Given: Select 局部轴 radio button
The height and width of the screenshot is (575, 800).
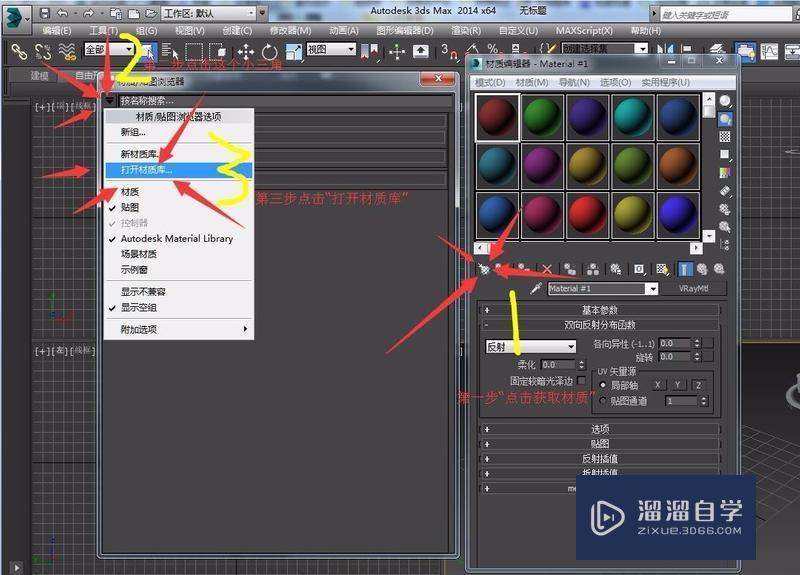Looking at the screenshot, I should (x=603, y=385).
